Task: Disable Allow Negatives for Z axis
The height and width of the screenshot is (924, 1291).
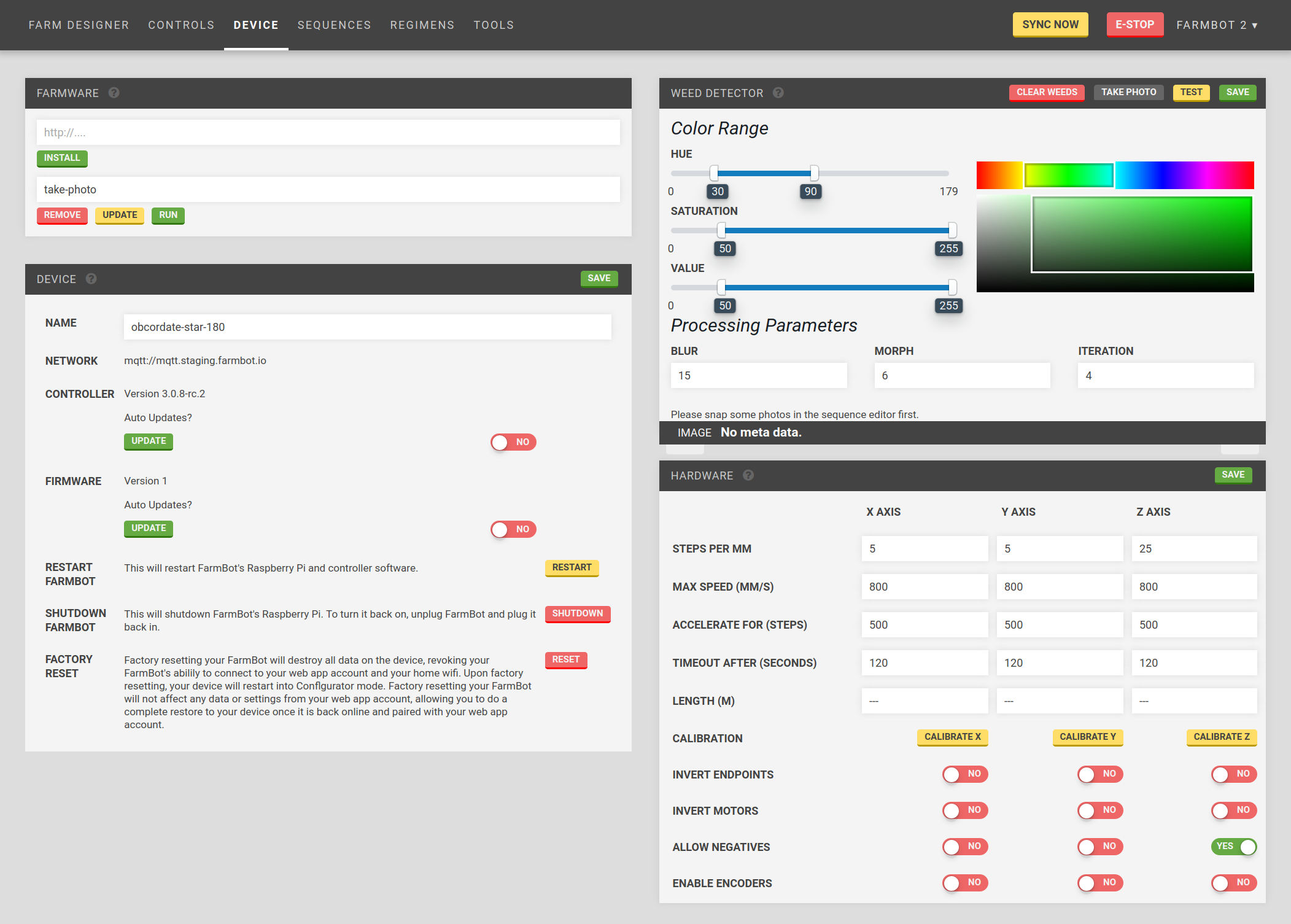Action: tap(1234, 847)
